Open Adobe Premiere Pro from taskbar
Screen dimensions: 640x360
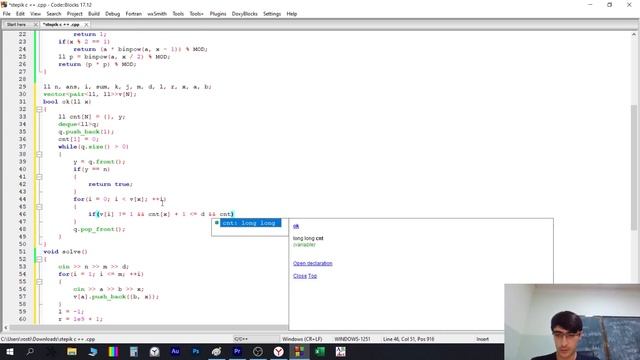237,351
